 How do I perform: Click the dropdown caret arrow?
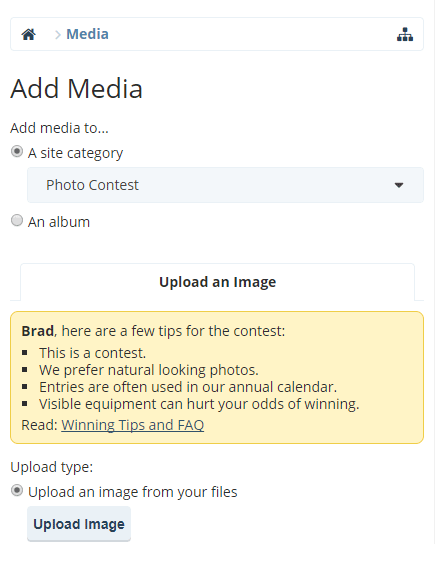[x=399, y=185]
